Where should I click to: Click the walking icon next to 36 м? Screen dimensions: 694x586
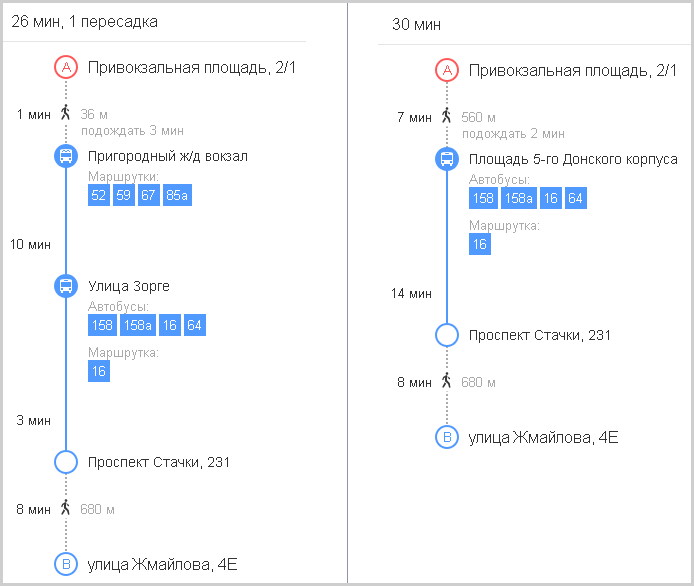pyautogui.click(x=66, y=112)
